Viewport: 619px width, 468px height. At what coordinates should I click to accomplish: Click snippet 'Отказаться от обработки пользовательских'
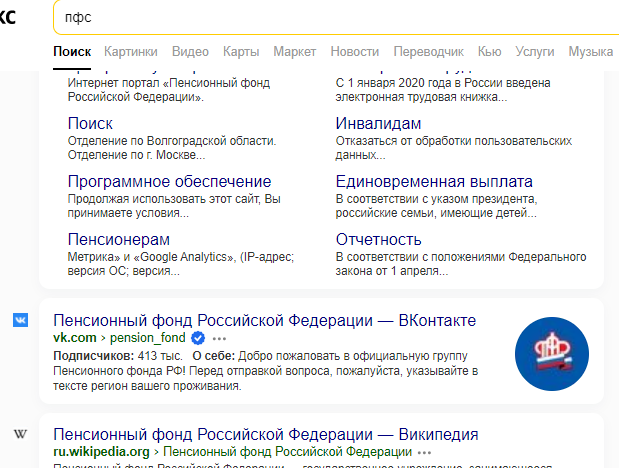coord(454,141)
